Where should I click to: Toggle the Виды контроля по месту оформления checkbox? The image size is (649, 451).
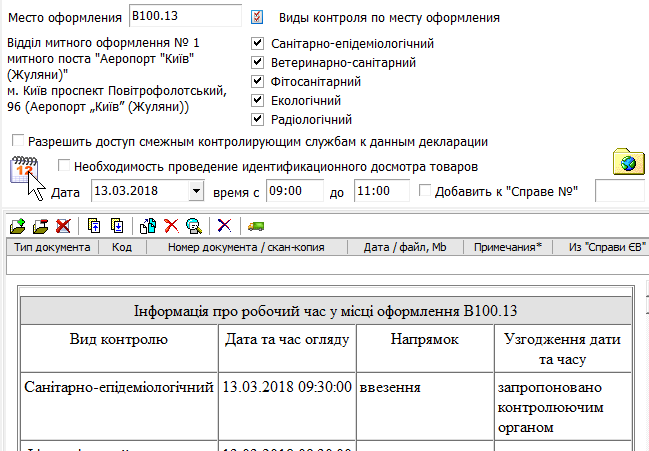point(258,18)
